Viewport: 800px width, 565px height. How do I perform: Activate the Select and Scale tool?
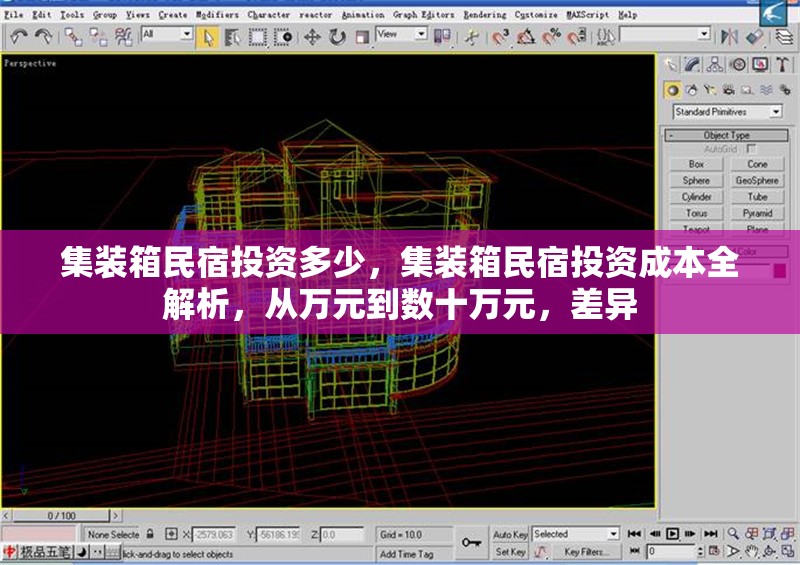click(x=362, y=37)
